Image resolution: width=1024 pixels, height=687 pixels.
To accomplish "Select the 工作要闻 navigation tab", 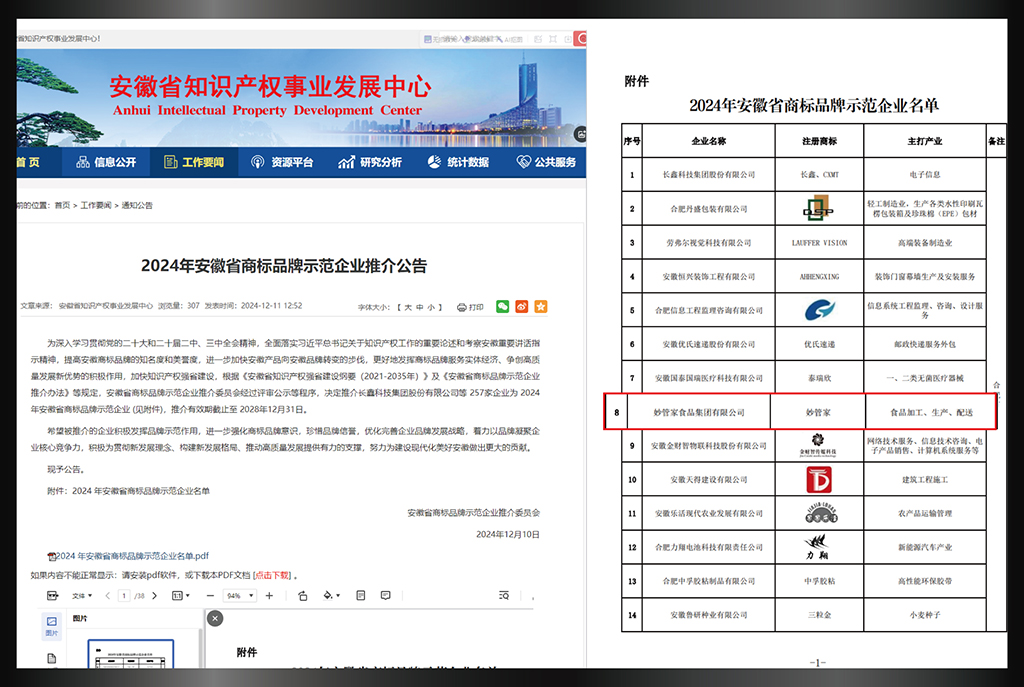I will tap(194, 162).
